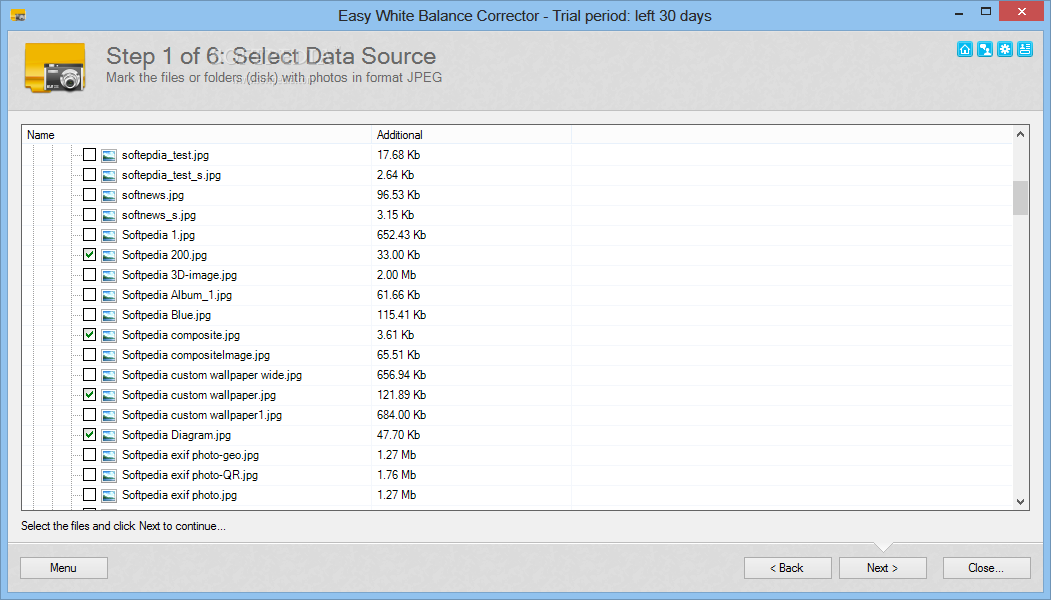Click the Close... button
1051x600 pixels.
point(987,568)
